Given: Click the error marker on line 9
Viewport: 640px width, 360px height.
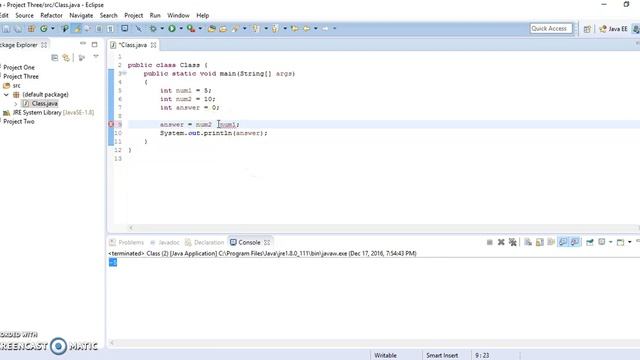Looking at the screenshot, I should [x=111, y=124].
